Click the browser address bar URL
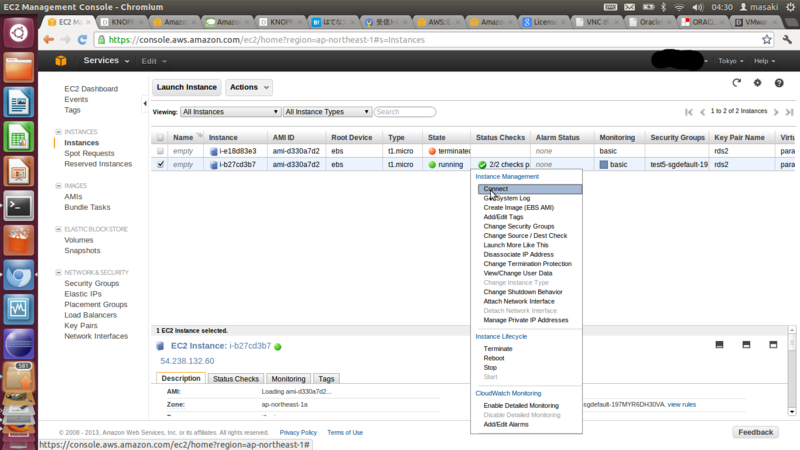 [266, 40]
